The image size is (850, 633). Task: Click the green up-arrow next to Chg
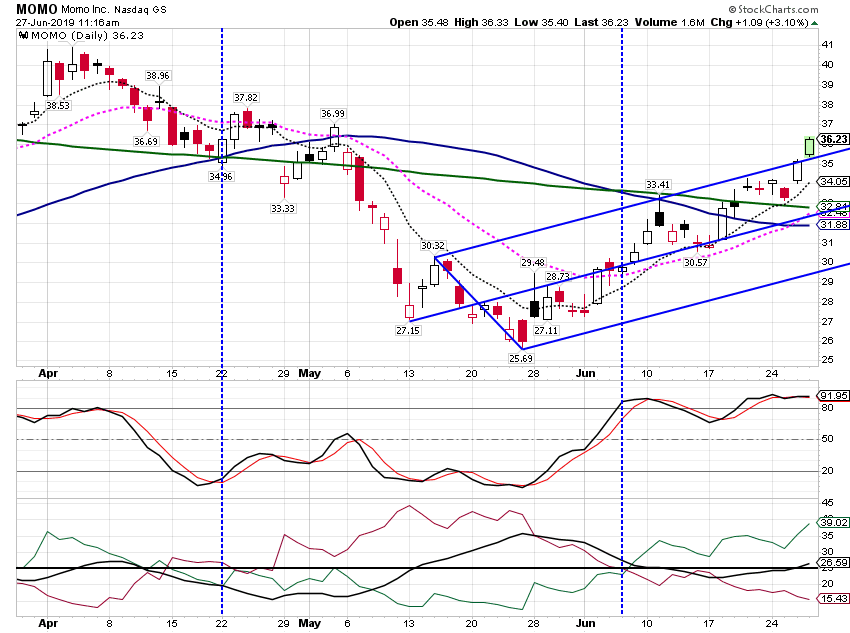tap(815, 23)
